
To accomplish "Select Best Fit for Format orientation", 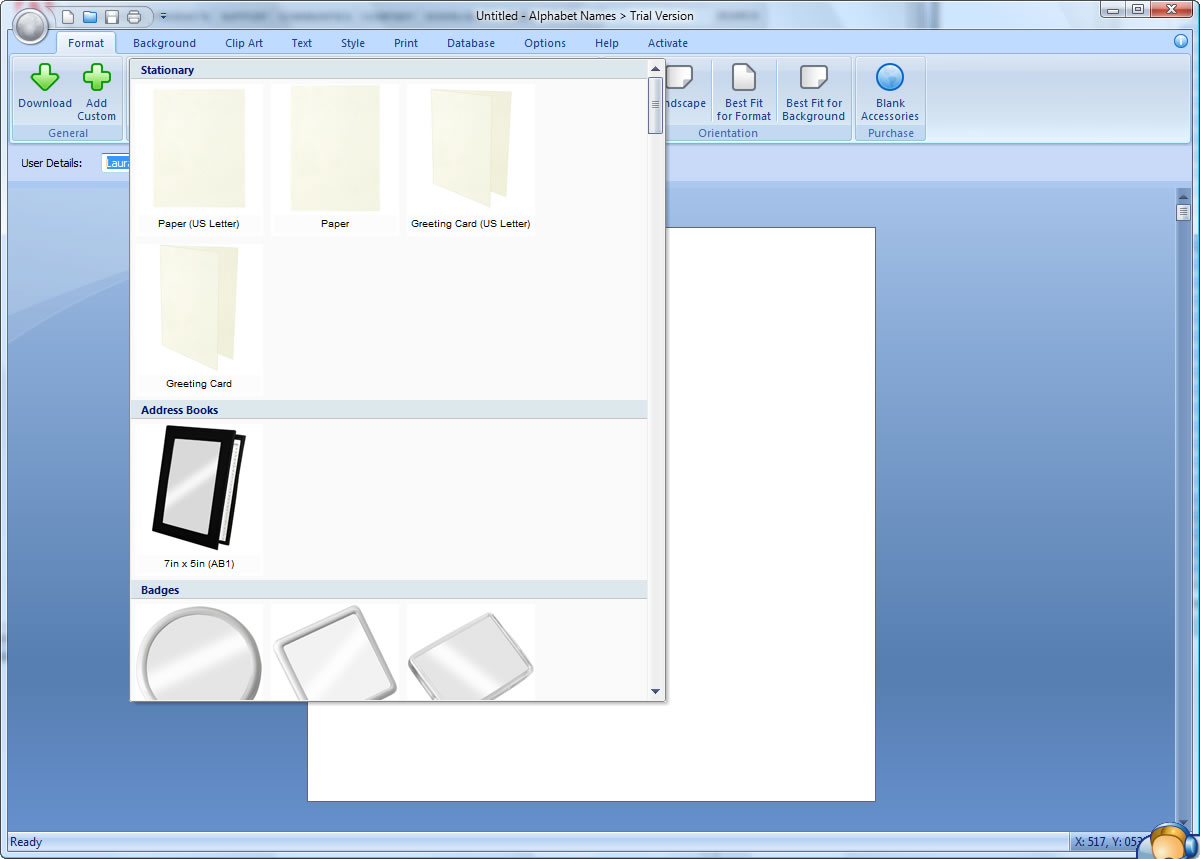I will [744, 92].
